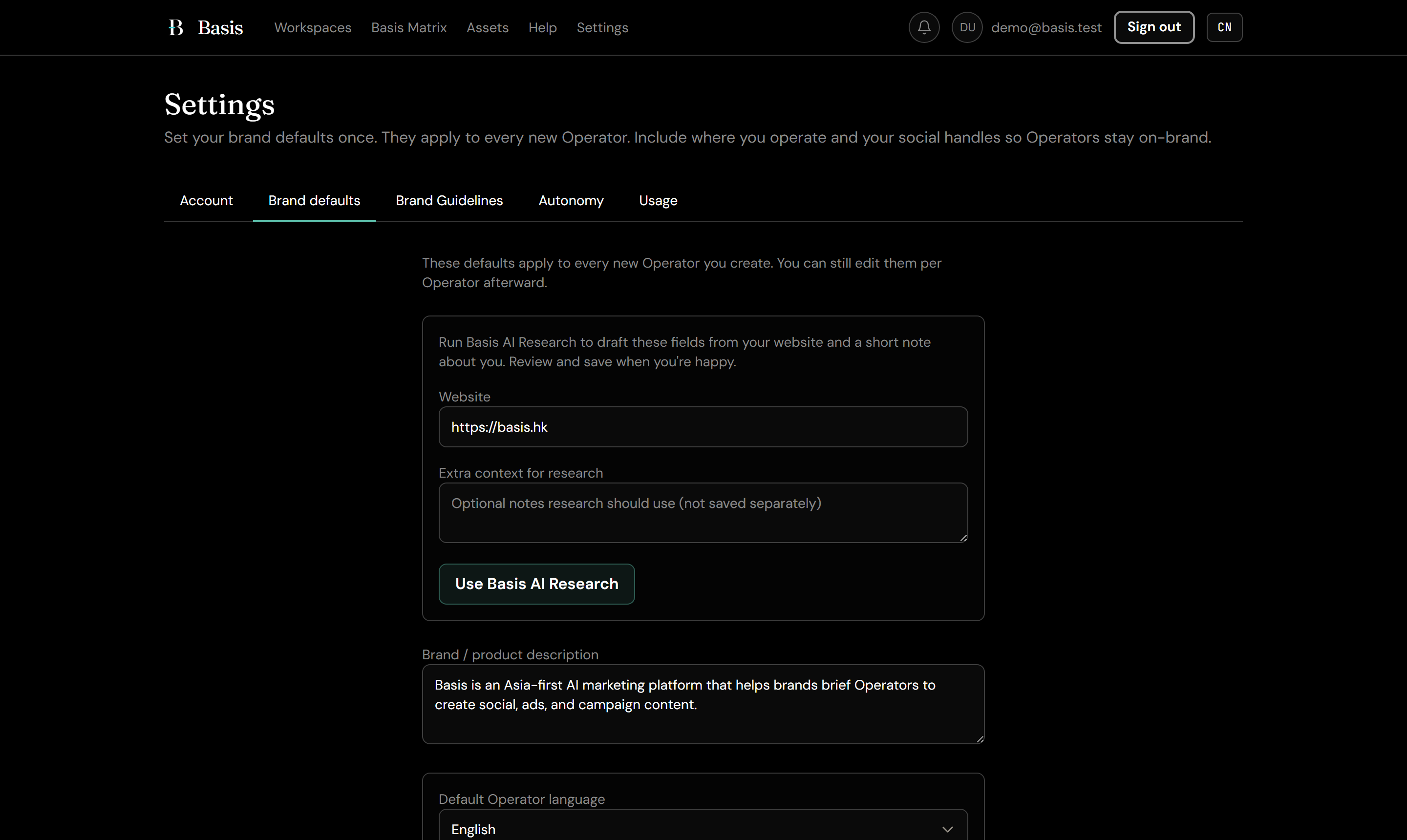Select the Brand defaults tab
This screenshot has width=1407, height=840.
tap(314, 200)
